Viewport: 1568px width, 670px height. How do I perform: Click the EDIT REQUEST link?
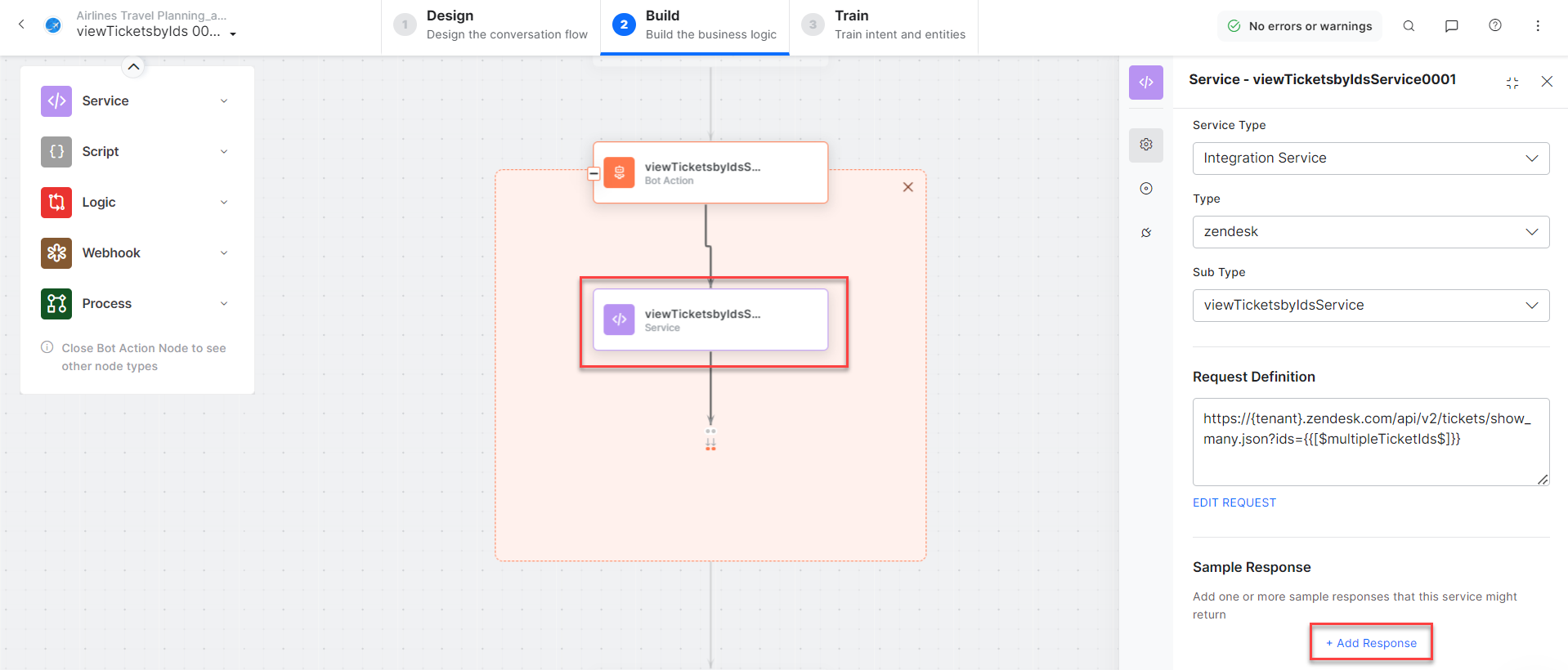click(x=1234, y=502)
